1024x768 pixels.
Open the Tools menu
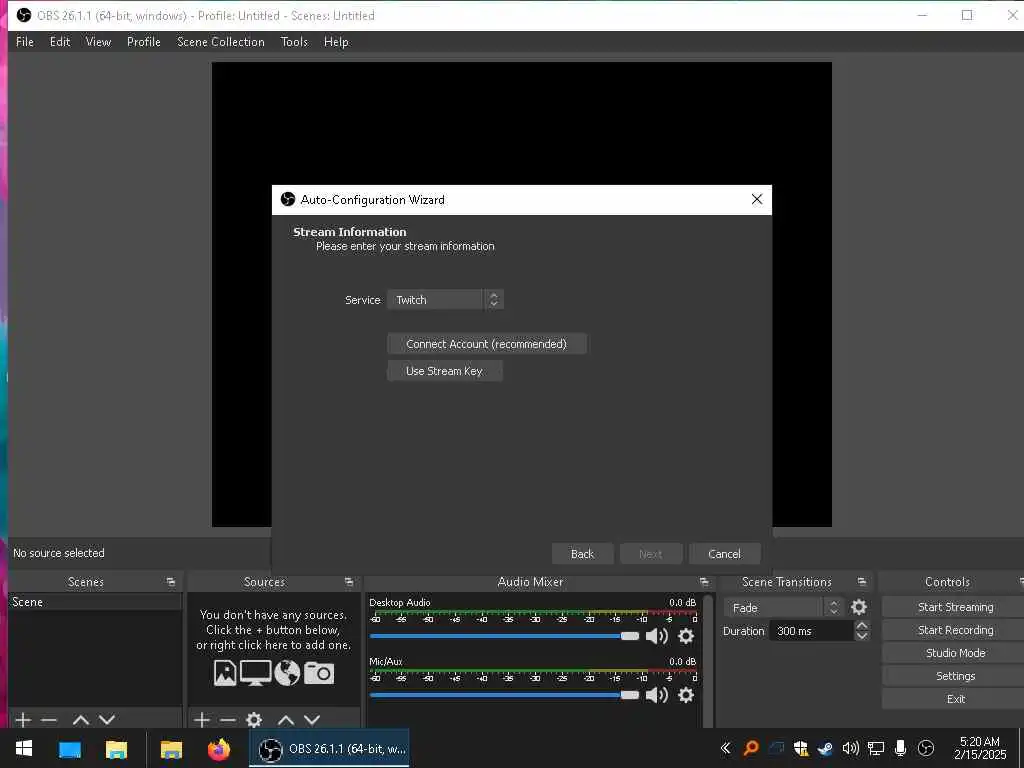click(294, 42)
